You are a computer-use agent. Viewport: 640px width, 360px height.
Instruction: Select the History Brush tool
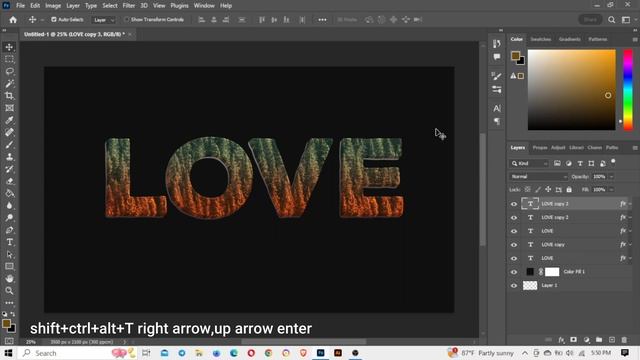(x=9, y=169)
